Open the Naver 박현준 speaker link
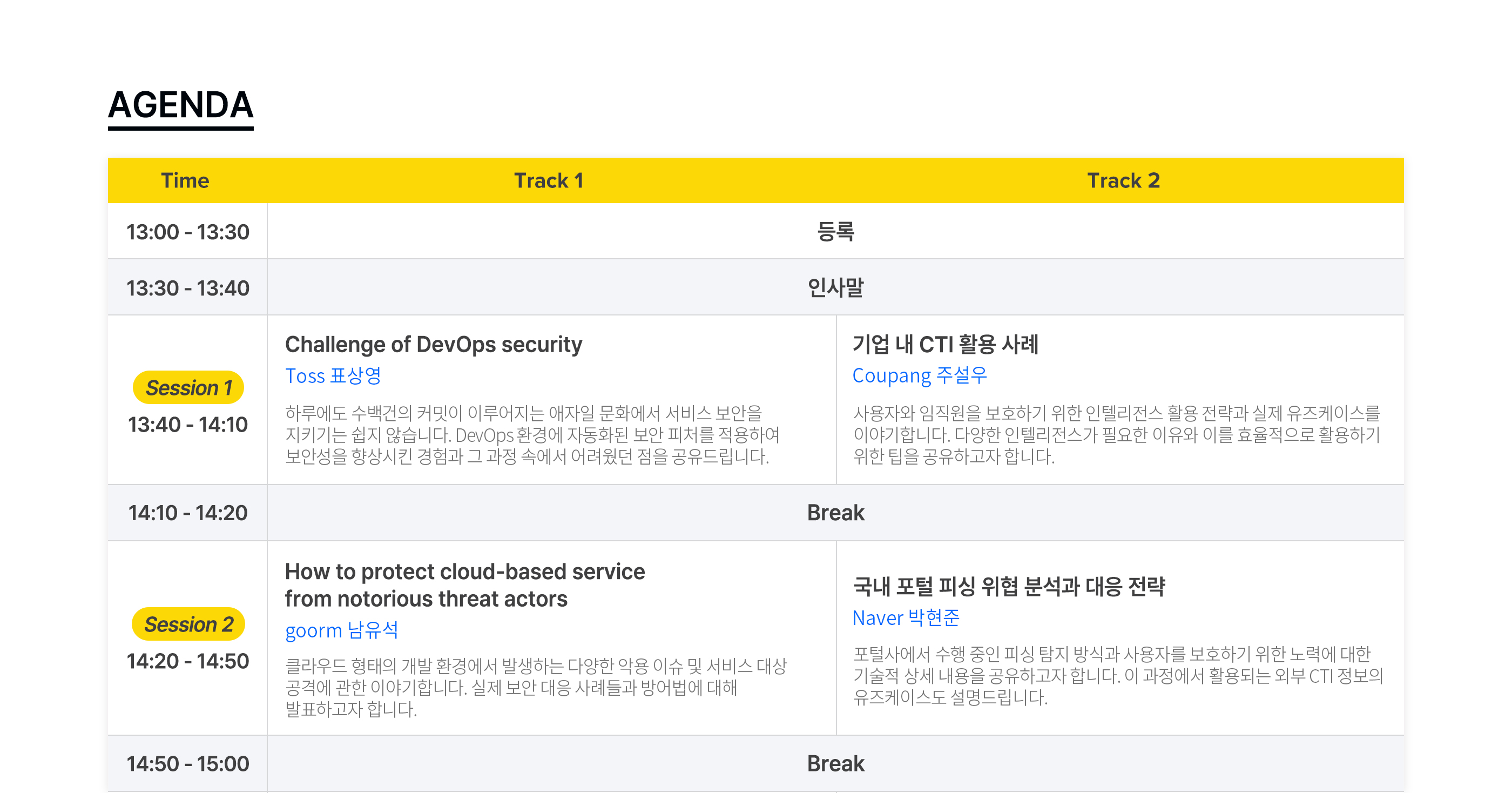 point(906,617)
